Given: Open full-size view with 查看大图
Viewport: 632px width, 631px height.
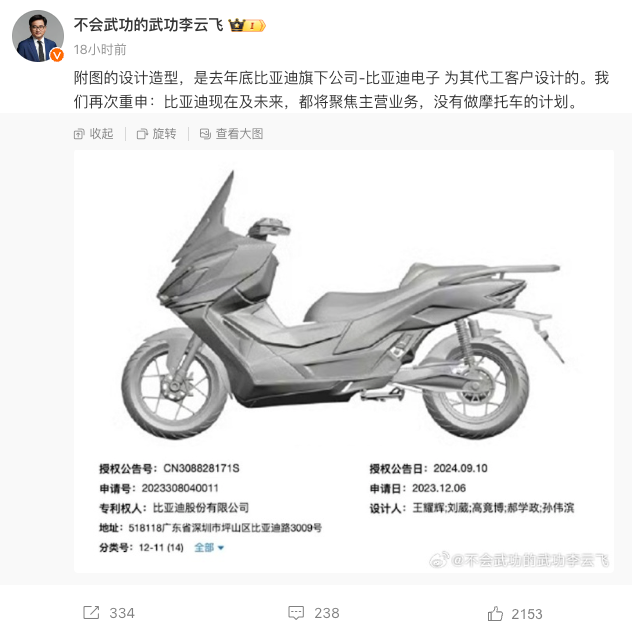Looking at the screenshot, I should (x=239, y=134).
